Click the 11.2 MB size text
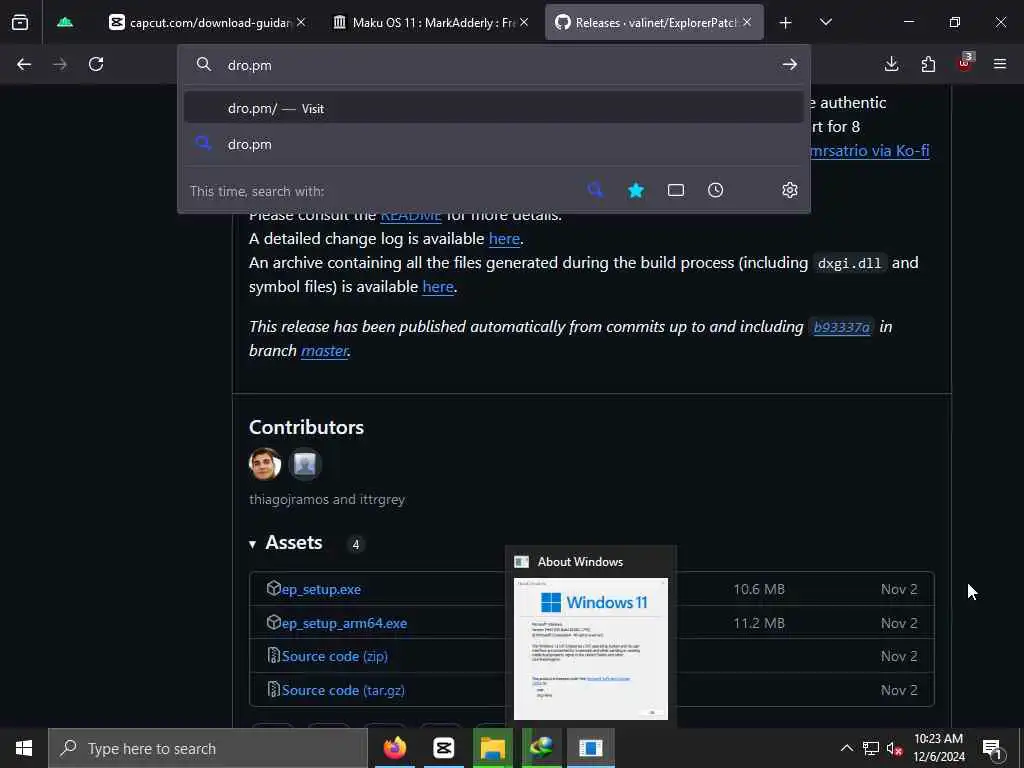The image size is (1024, 768). coord(759,623)
